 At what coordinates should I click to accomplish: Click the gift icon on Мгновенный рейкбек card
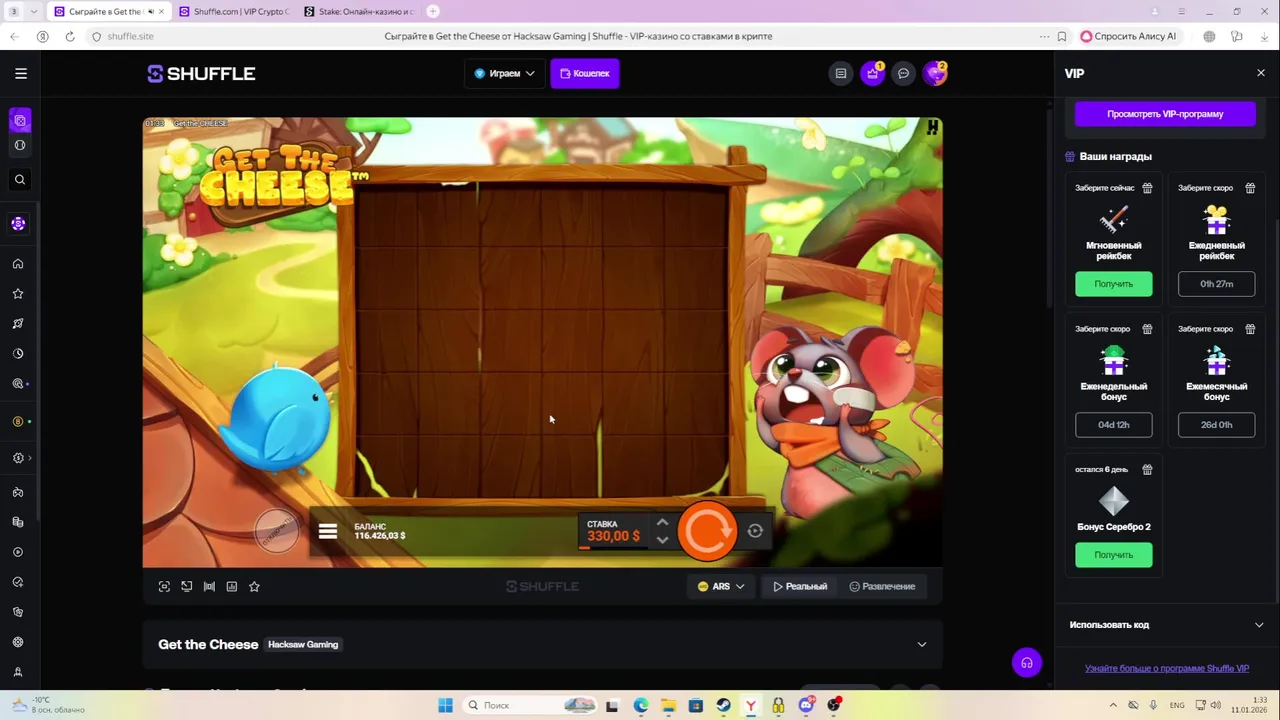[1147, 188]
